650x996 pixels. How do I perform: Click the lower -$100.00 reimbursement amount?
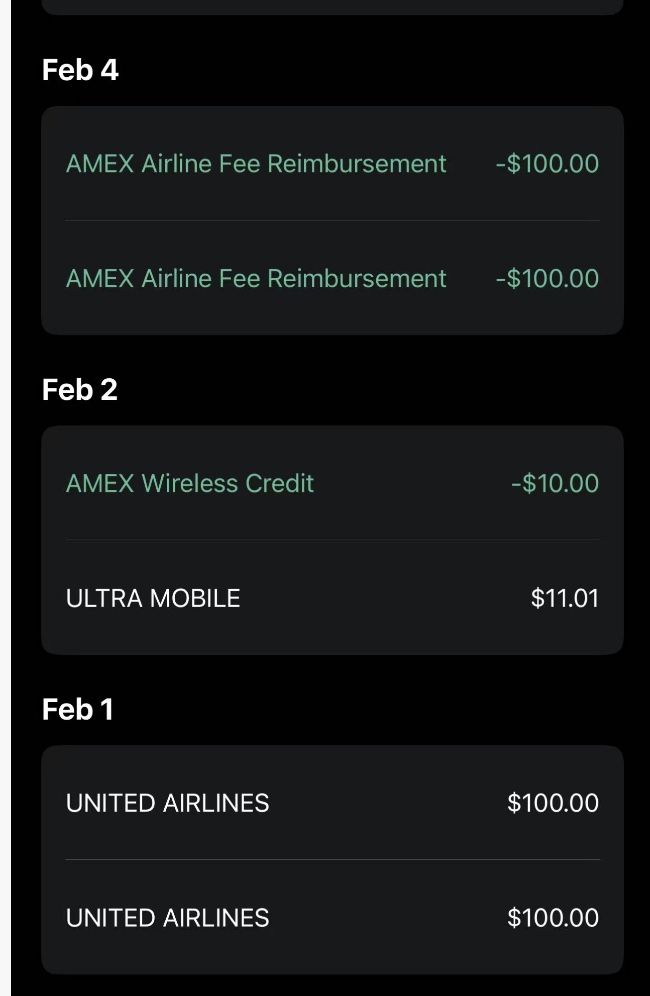pyautogui.click(x=547, y=278)
